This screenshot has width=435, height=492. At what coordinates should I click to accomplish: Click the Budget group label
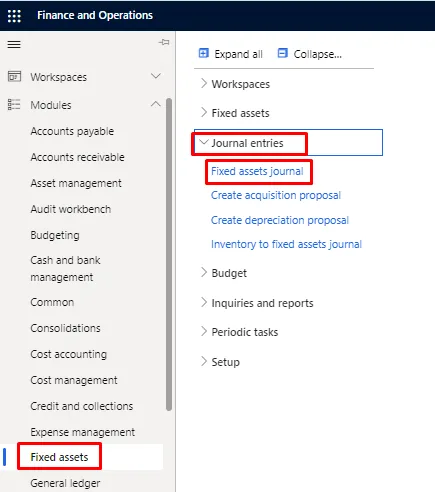point(229,273)
